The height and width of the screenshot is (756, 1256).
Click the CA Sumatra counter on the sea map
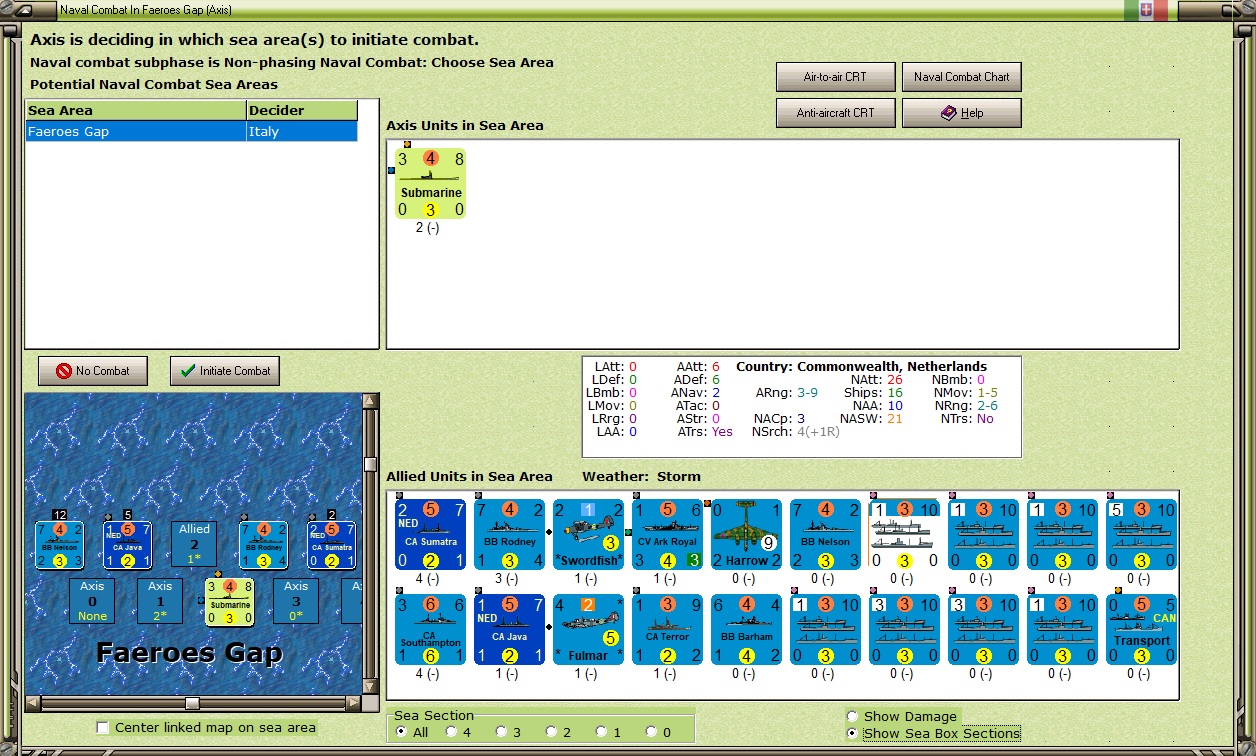[332, 545]
